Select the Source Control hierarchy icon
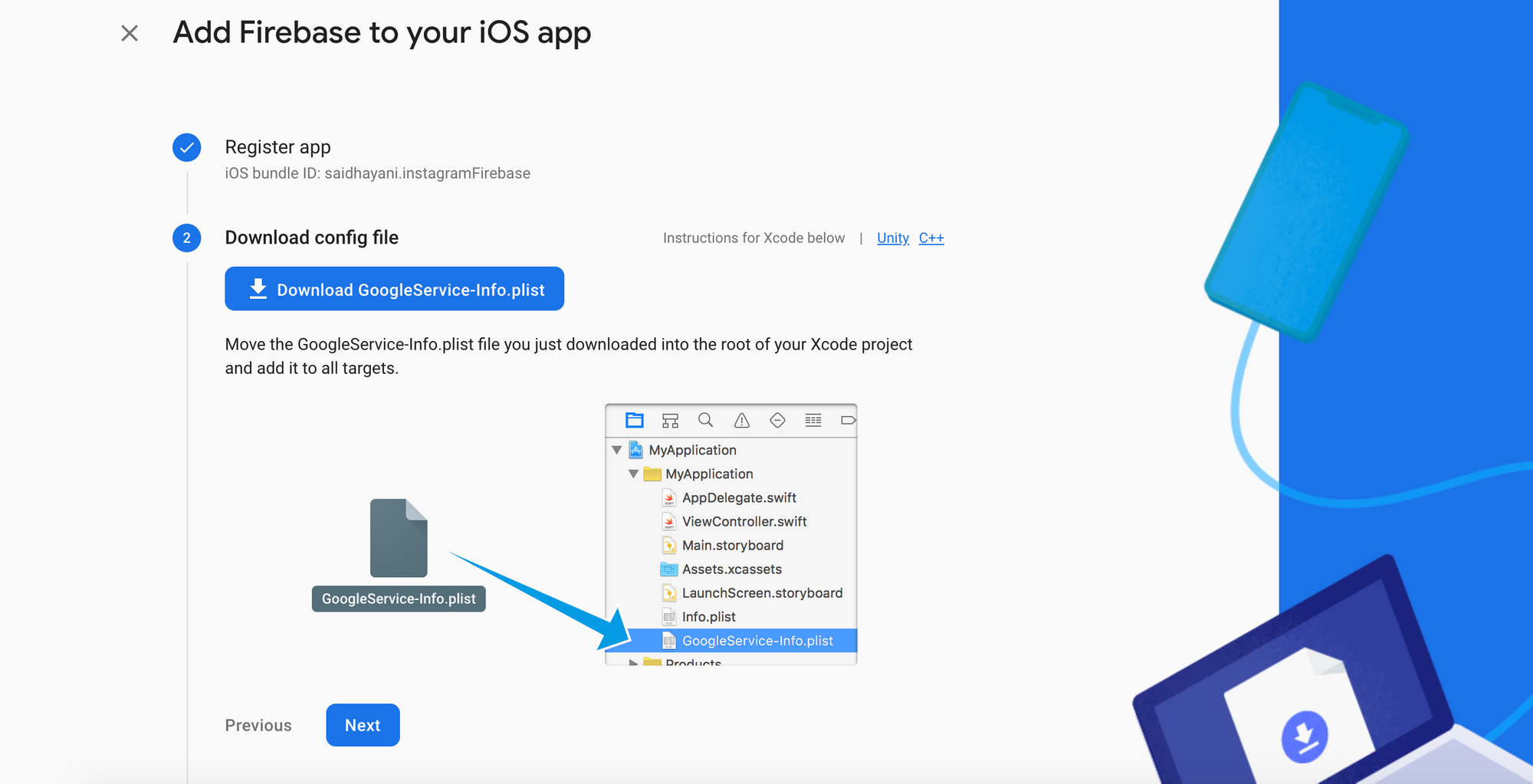The width and height of the screenshot is (1533, 784). pyautogui.click(x=669, y=420)
